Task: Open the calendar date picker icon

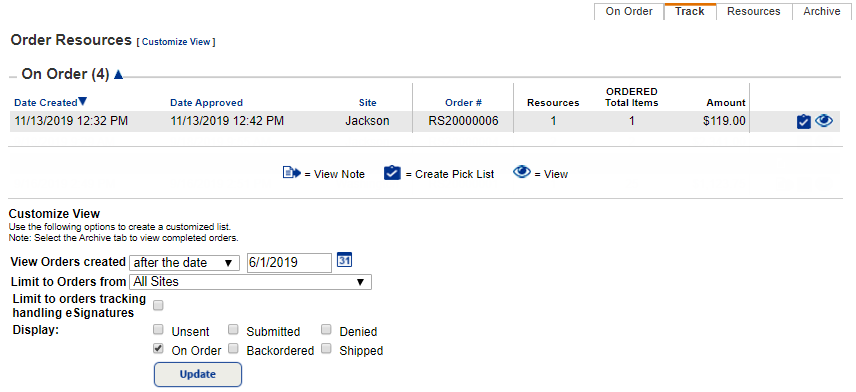Action: [x=344, y=261]
